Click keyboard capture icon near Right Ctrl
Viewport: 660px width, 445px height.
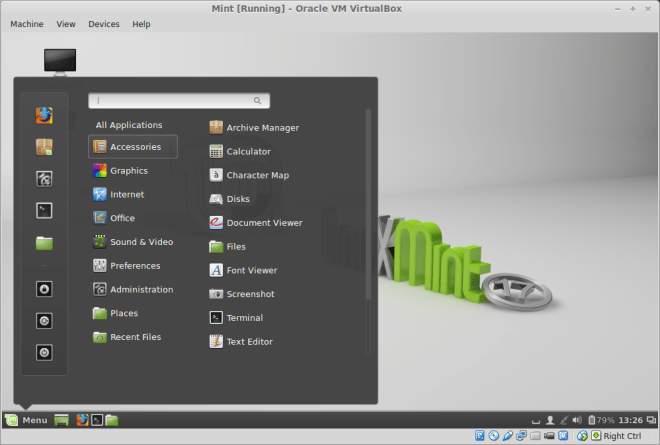(x=596, y=436)
